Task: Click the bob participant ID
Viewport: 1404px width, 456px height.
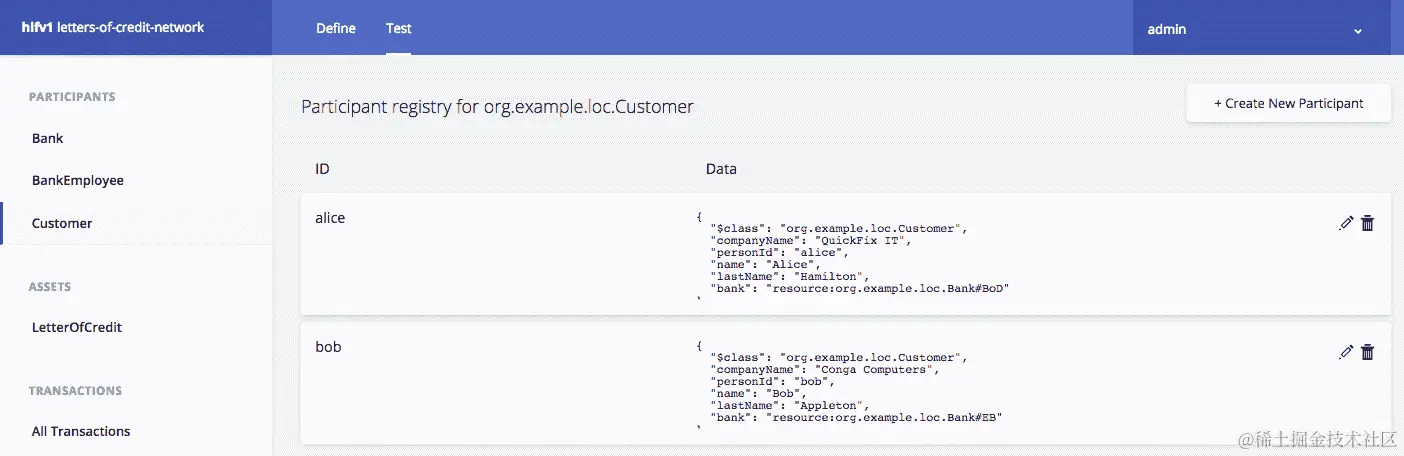Action: pyautogui.click(x=328, y=347)
